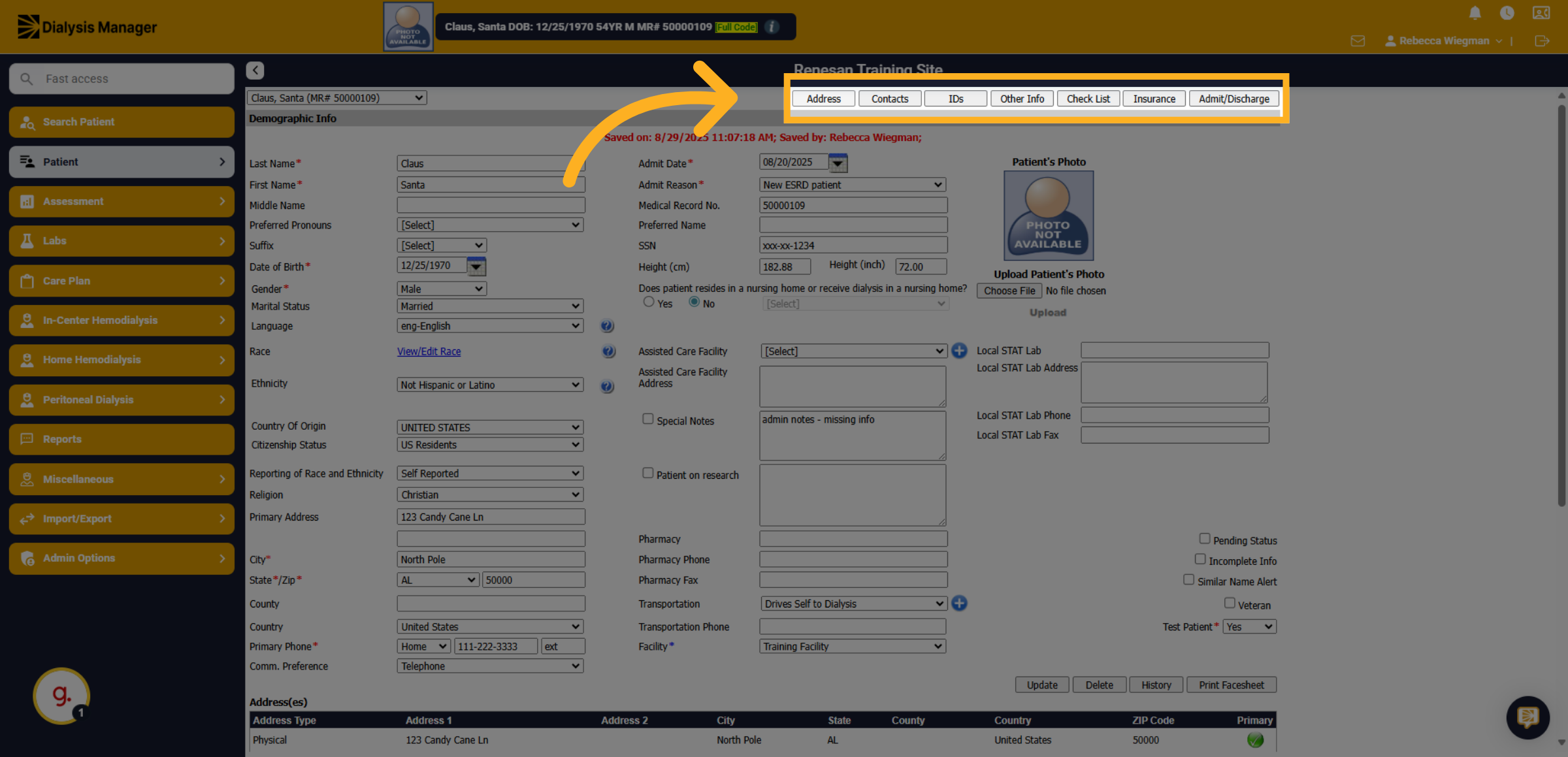The width and height of the screenshot is (1568, 757).
Task: Click the Print Facesheet button
Action: (1231, 685)
